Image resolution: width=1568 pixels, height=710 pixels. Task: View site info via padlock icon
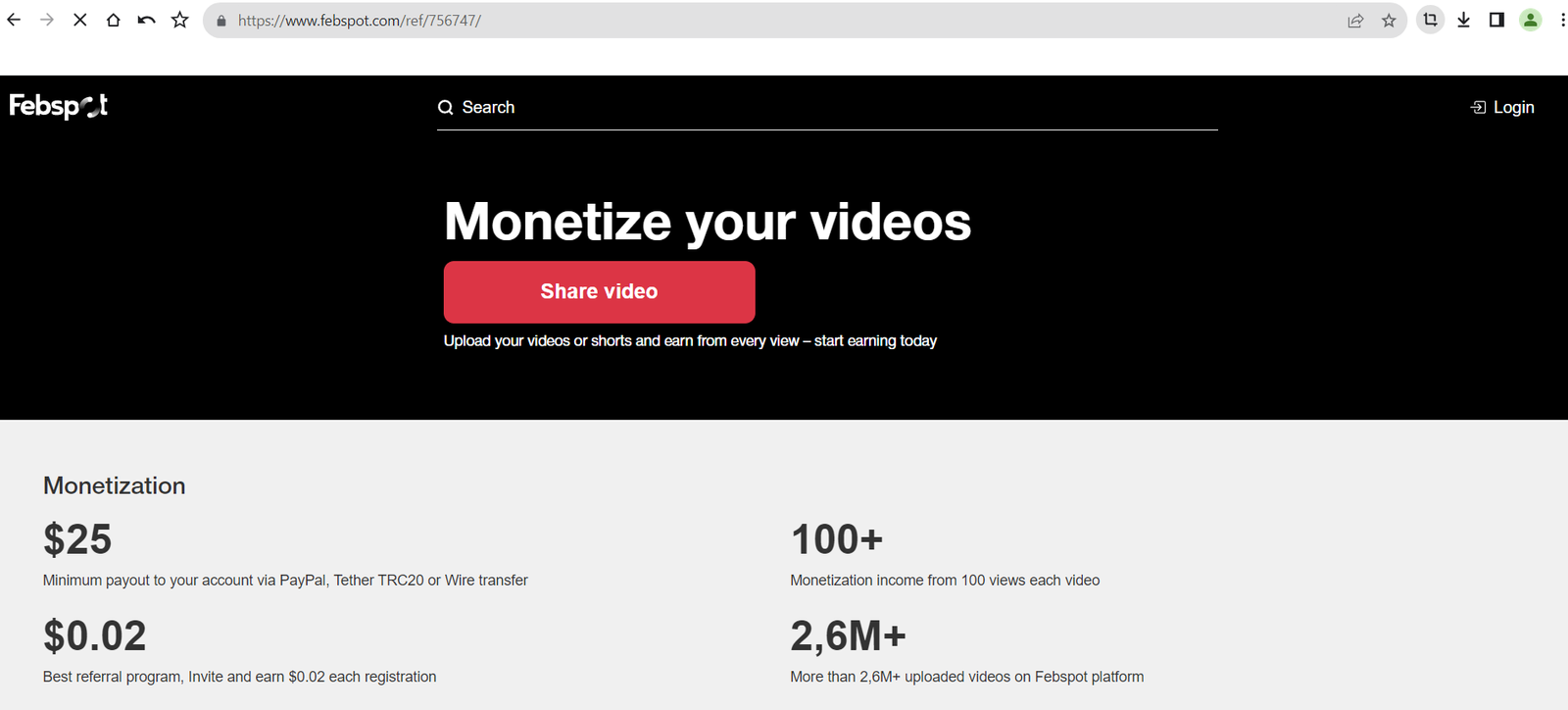pyautogui.click(x=221, y=21)
